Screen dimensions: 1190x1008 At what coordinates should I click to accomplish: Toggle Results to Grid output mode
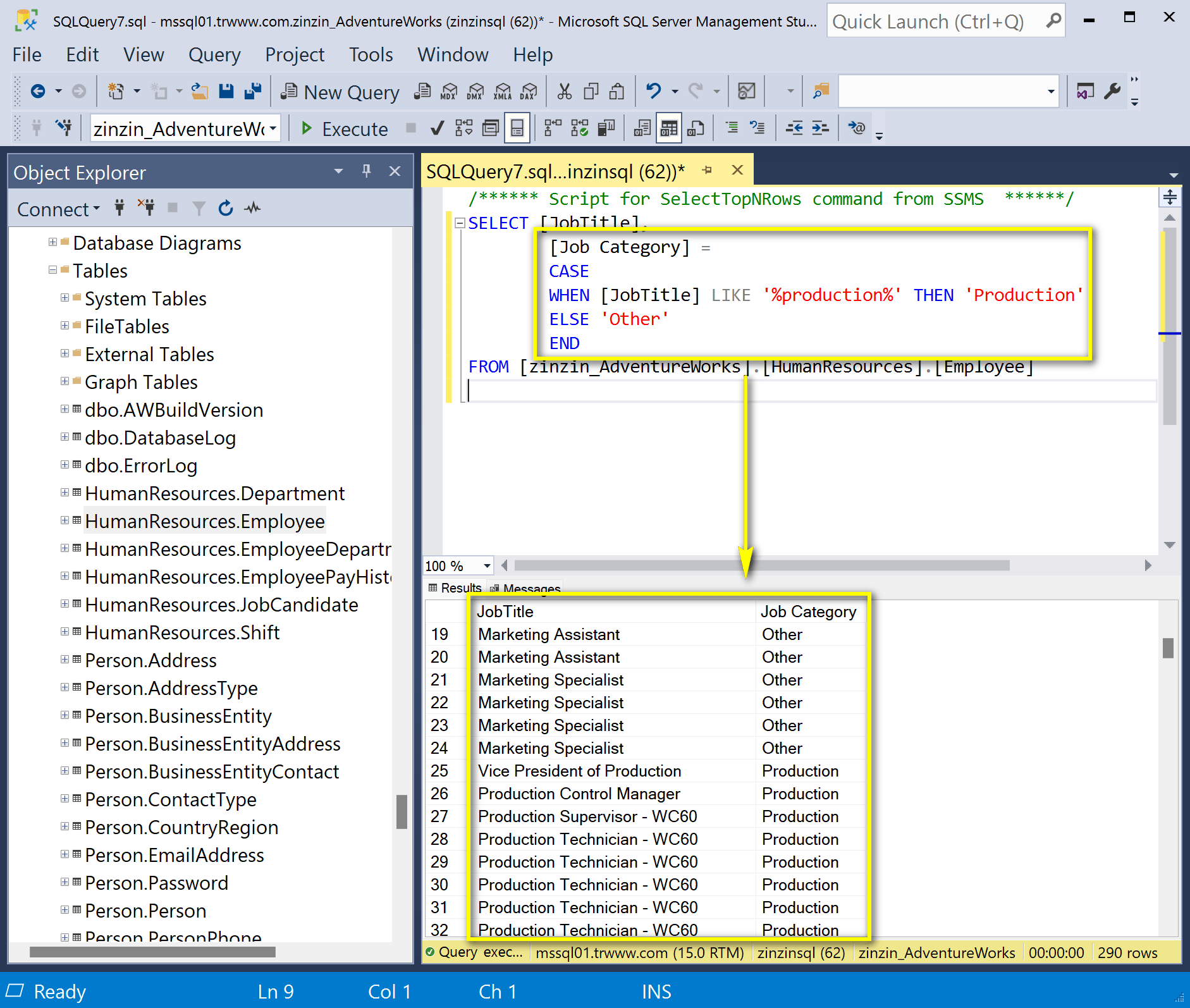tap(669, 128)
